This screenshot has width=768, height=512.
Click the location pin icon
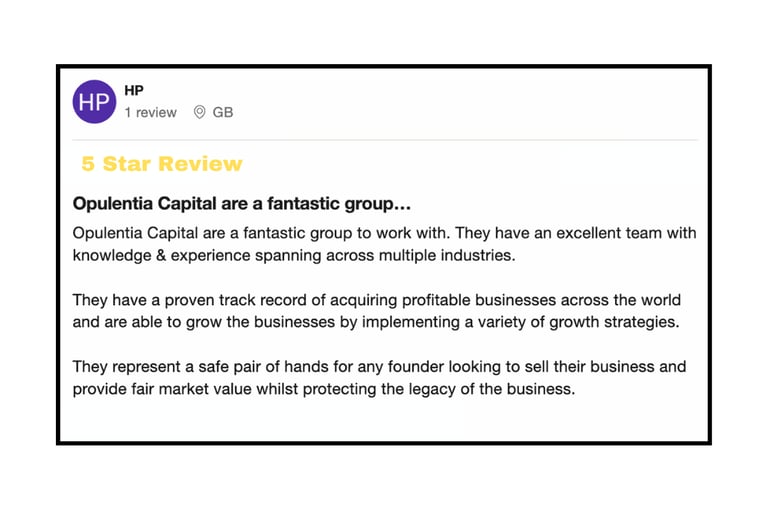[199, 112]
